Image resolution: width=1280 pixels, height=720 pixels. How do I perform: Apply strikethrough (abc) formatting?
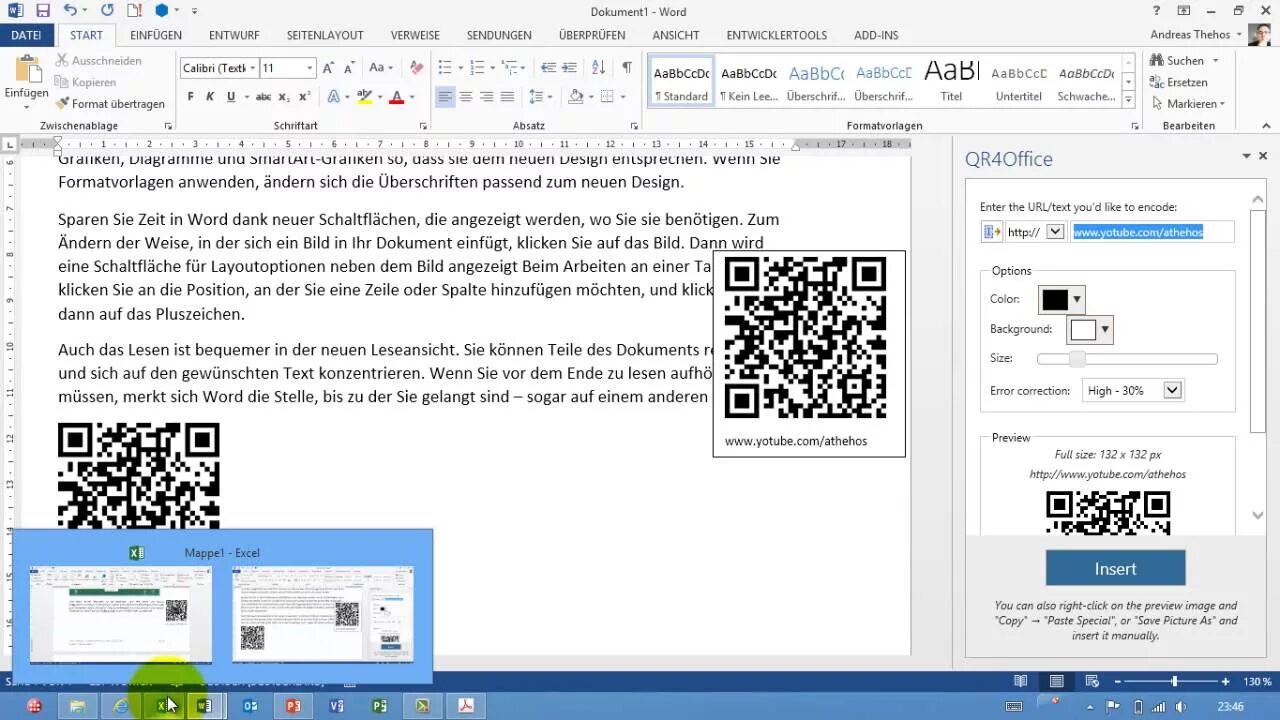coord(263,97)
